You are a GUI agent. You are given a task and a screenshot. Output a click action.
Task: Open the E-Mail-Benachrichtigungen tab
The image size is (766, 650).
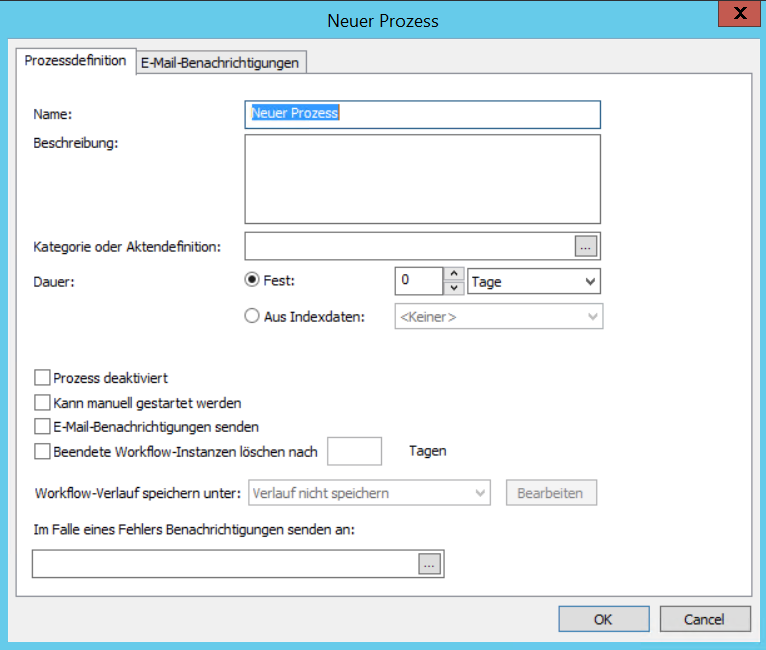click(220, 63)
